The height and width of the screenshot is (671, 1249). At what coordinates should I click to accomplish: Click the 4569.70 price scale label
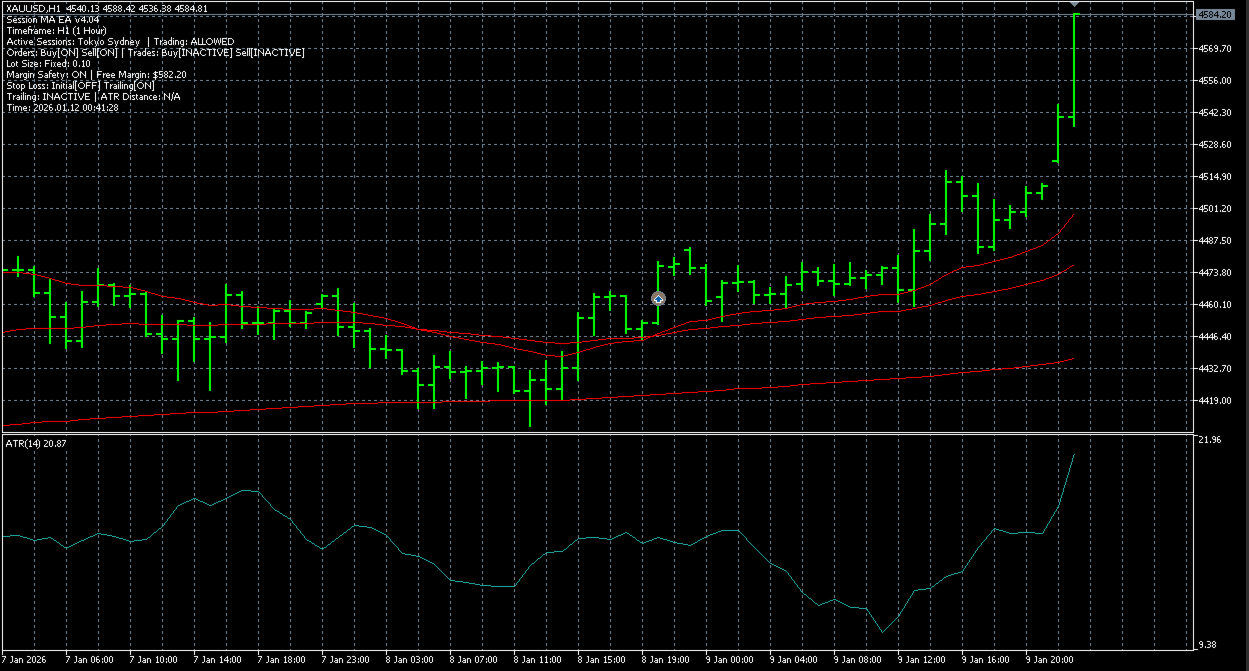pos(1214,48)
